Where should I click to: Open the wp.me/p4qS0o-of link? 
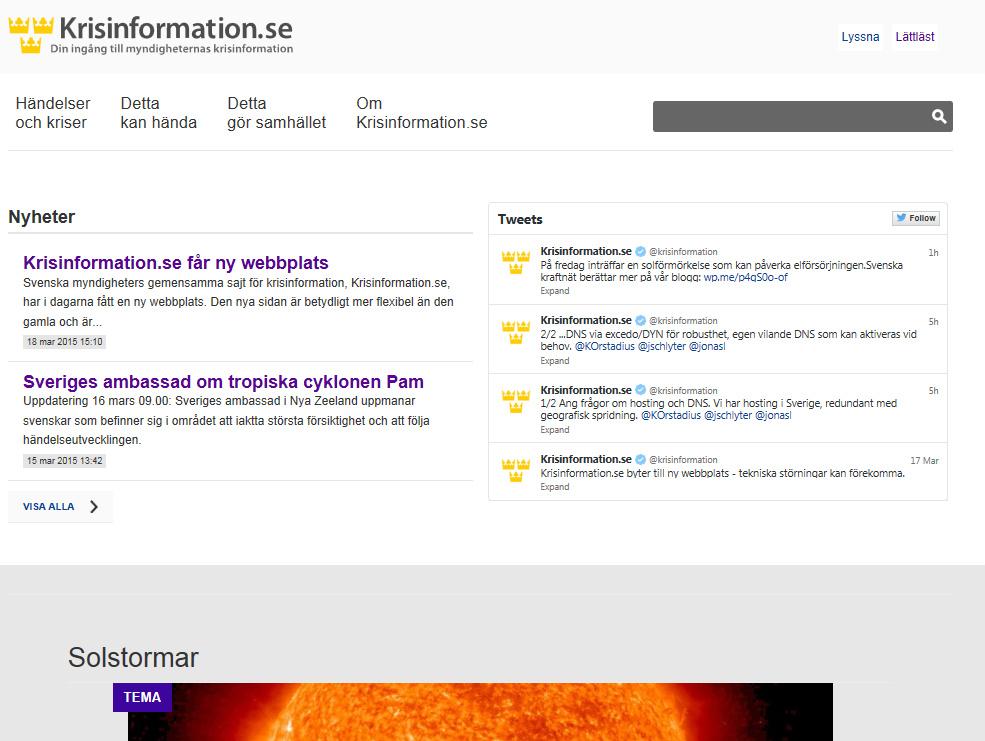coord(745,277)
